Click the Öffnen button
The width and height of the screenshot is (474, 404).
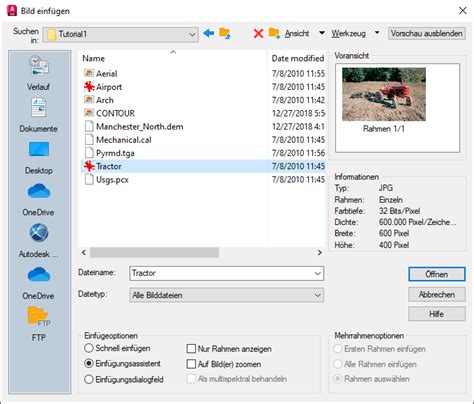pos(437,274)
